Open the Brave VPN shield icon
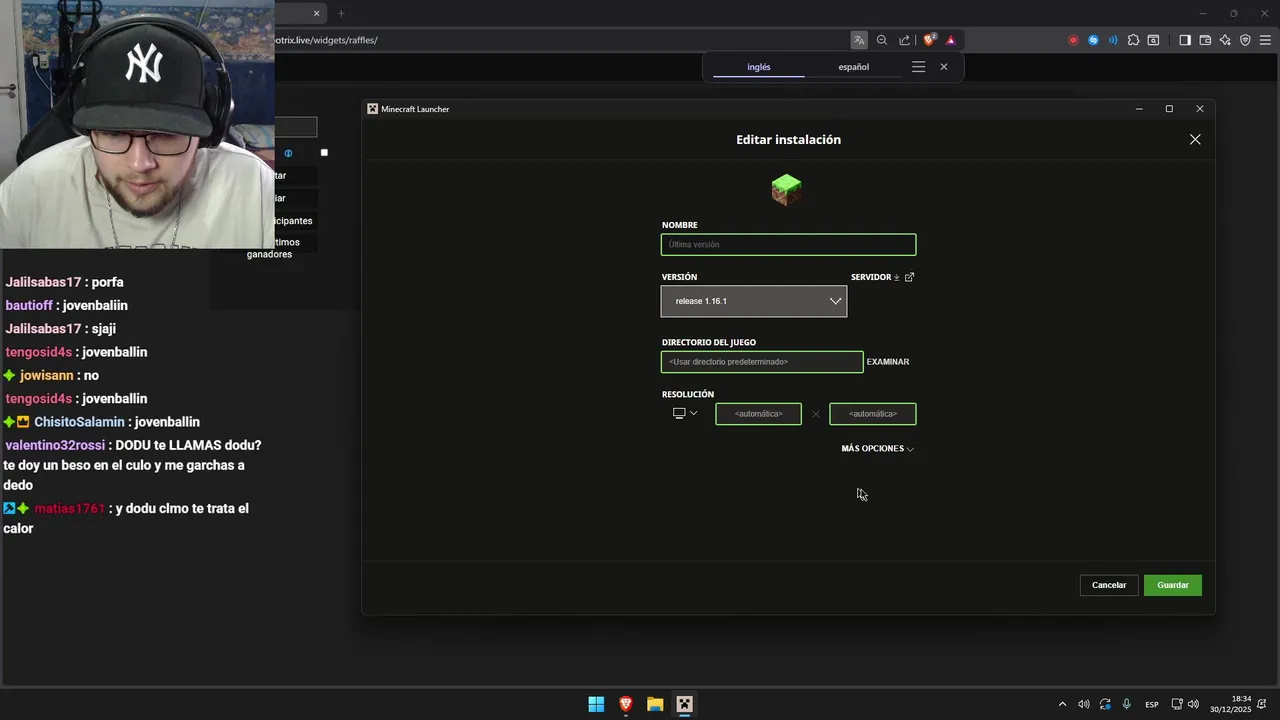Screen dimensions: 1280x720 pos(1245,40)
